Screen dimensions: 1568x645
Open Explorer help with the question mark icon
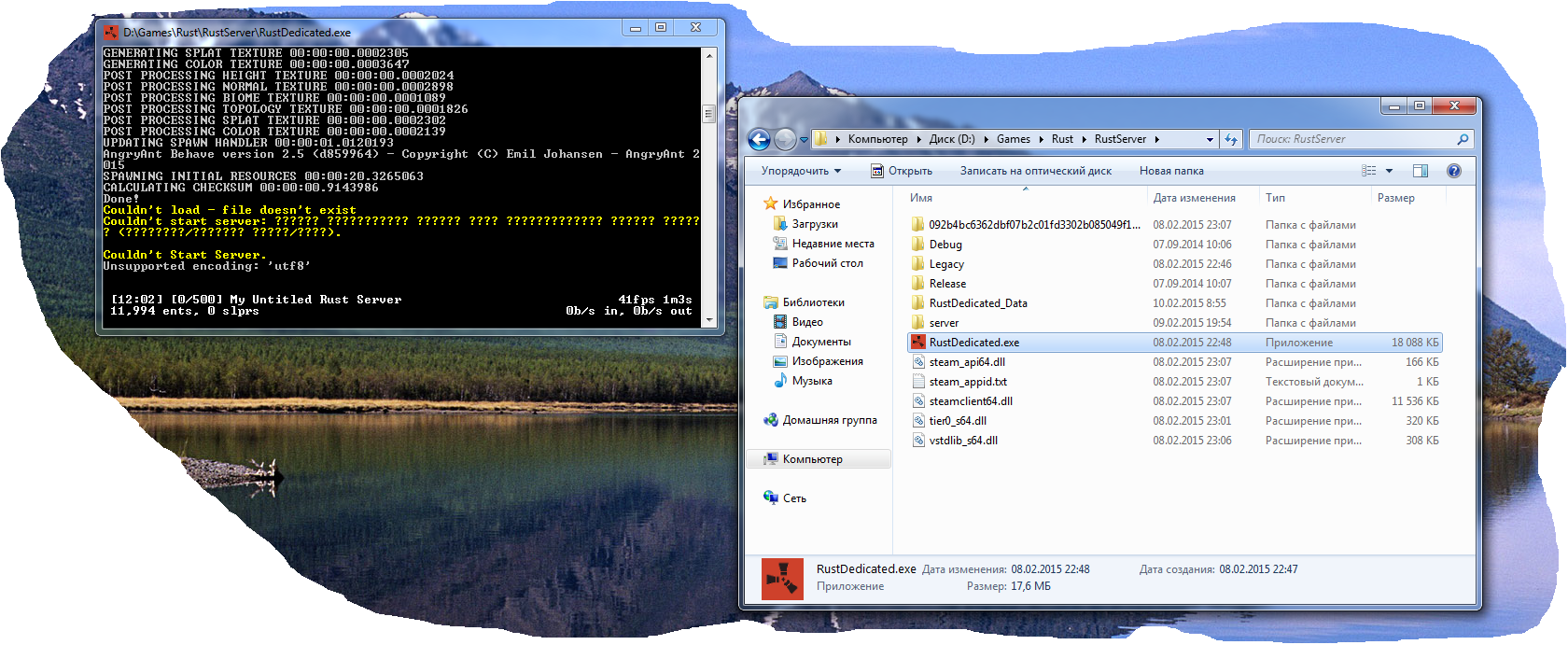[x=1453, y=171]
